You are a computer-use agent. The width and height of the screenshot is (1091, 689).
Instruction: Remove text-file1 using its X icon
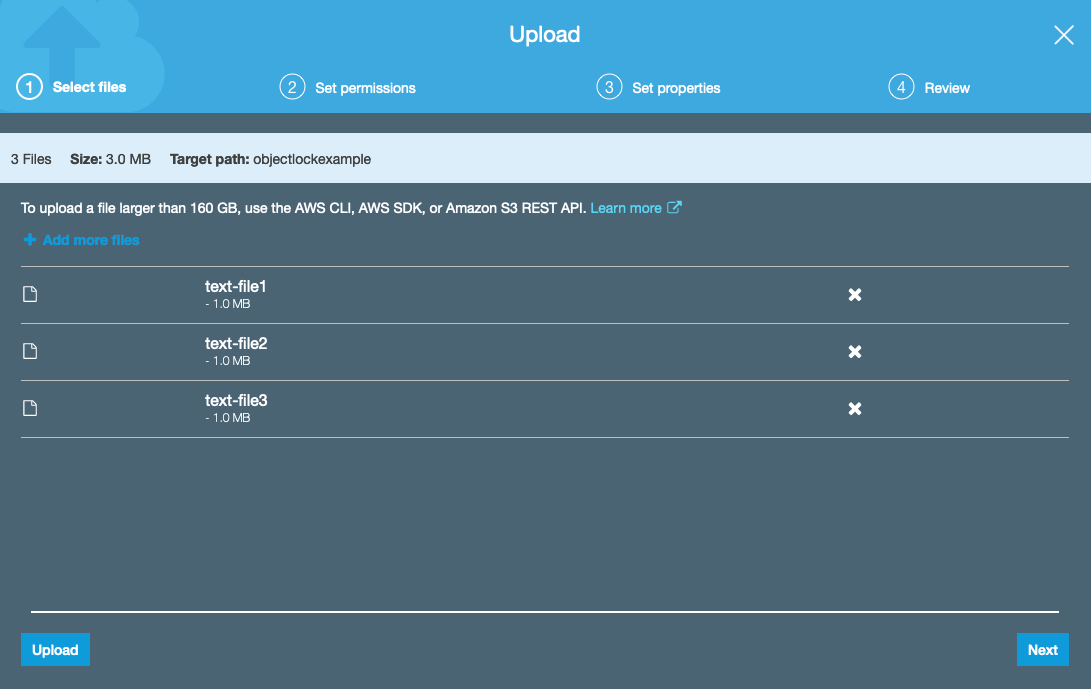click(x=855, y=294)
